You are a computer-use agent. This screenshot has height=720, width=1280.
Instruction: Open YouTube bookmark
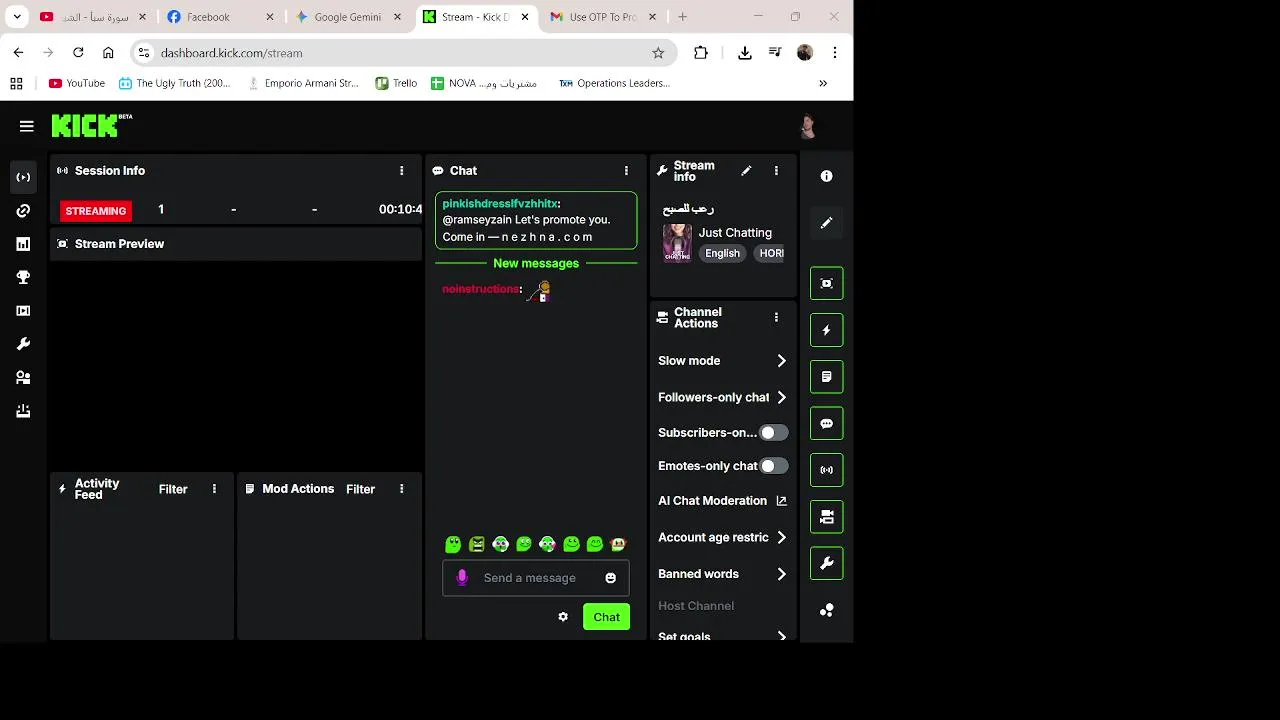coord(77,83)
